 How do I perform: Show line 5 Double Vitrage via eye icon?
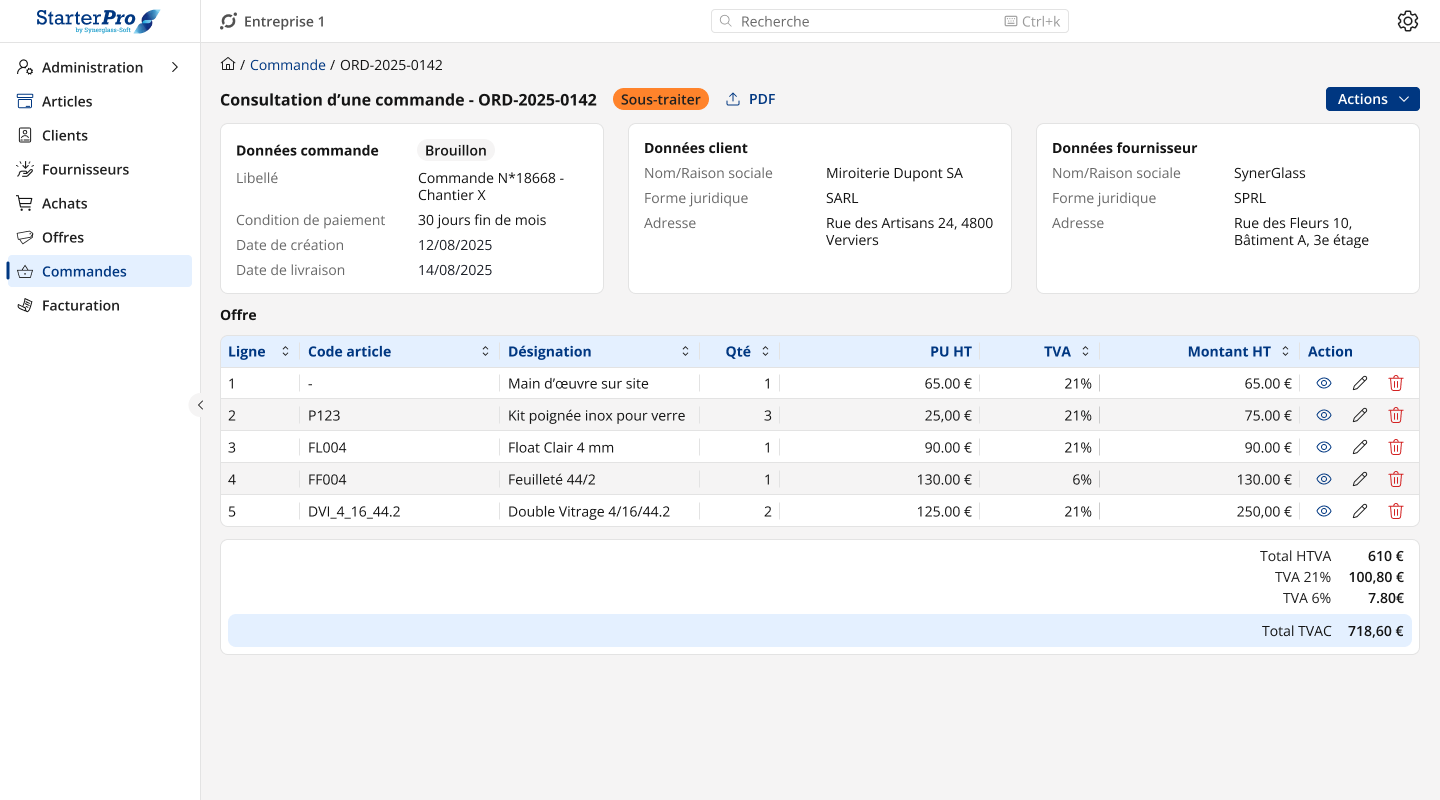(x=1323, y=511)
